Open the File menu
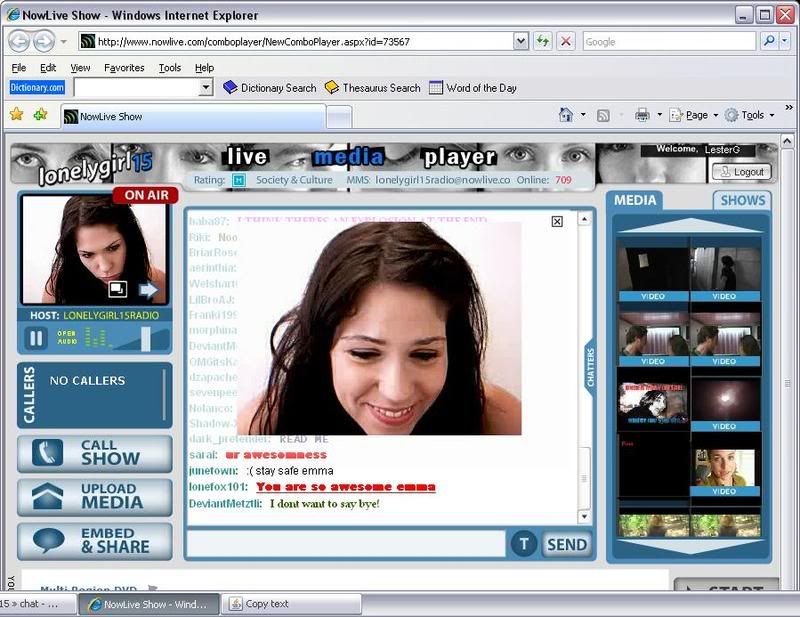This screenshot has height=617, width=800. [18, 67]
